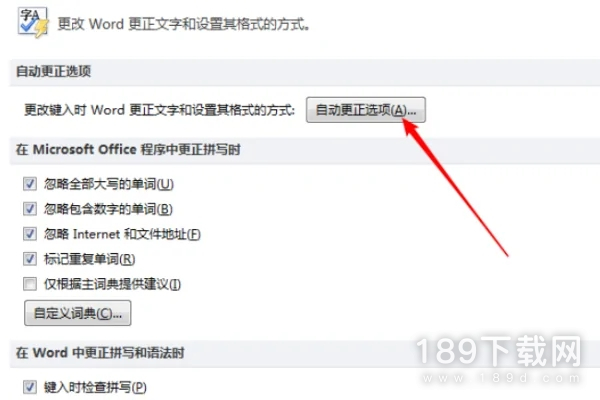Uncheck the 标记重复单词(R) checkbox
Image resolution: width=600 pixels, height=400 pixels.
30,259
